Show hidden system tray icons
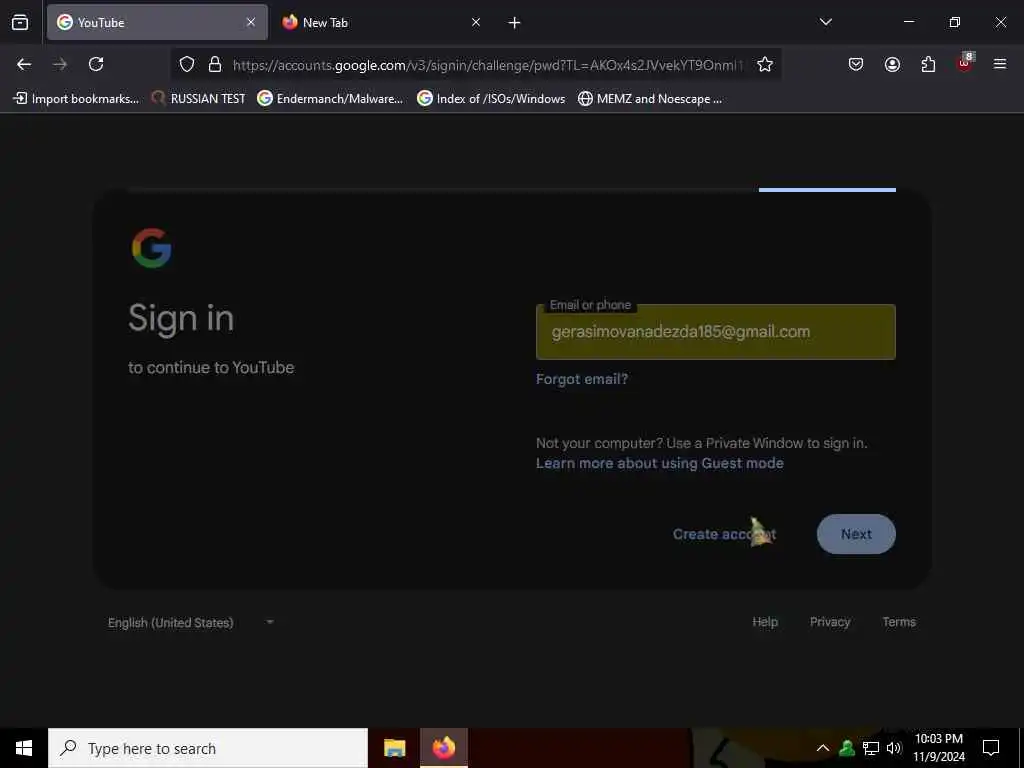1024x768 pixels. [823, 748]
